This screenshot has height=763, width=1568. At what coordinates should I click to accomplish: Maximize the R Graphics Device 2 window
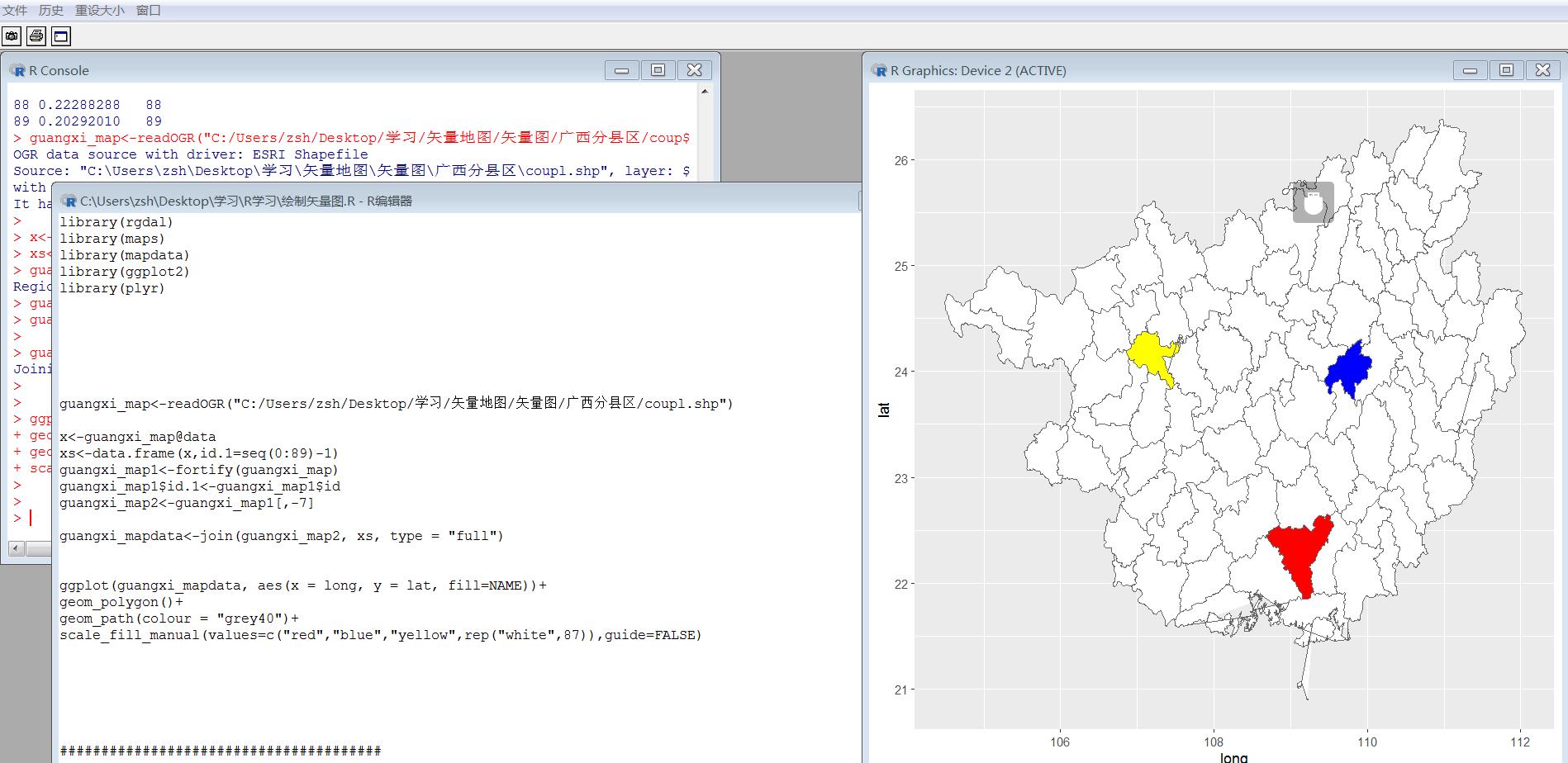coord(1506,70)
